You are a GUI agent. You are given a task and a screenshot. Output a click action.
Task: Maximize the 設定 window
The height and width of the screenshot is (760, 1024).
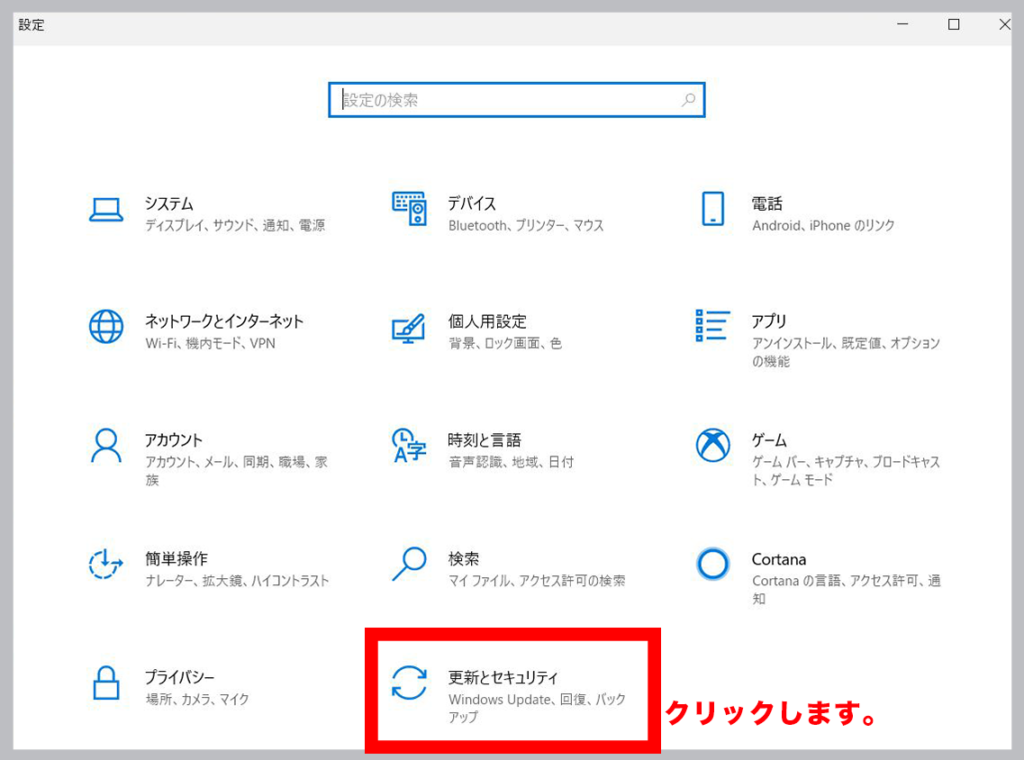(954, 25)
